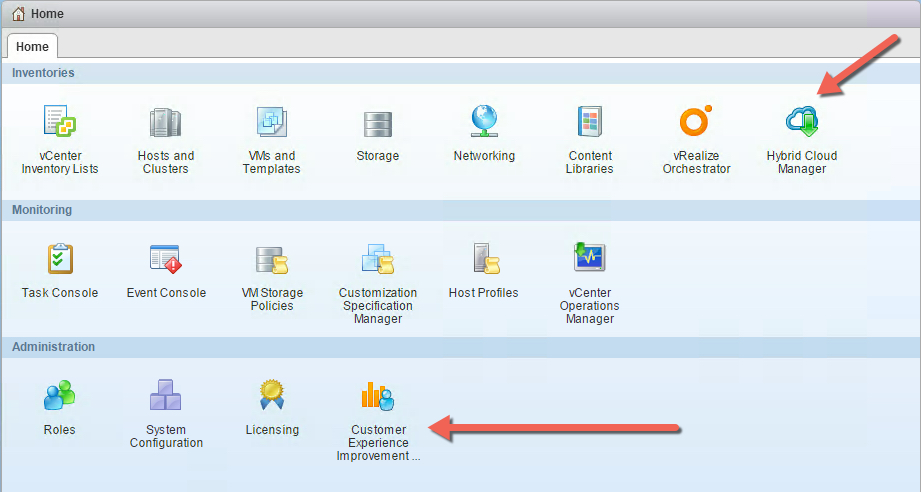
Task: Open System Configuration icon
Action: 166,395
